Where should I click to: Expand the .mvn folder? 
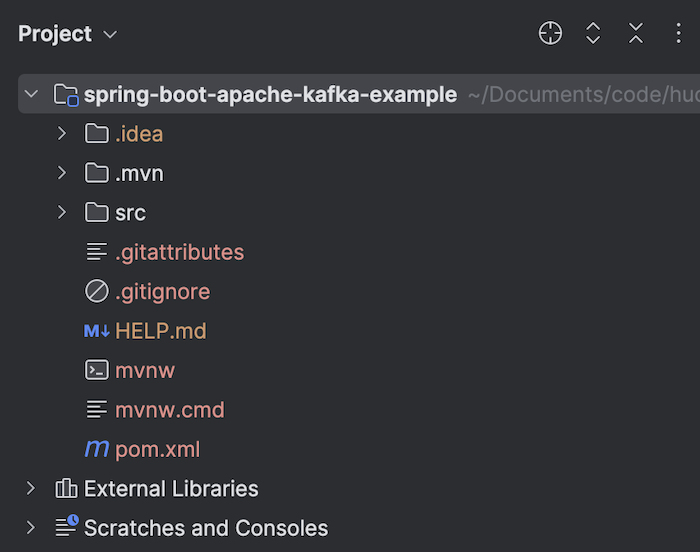62,173
